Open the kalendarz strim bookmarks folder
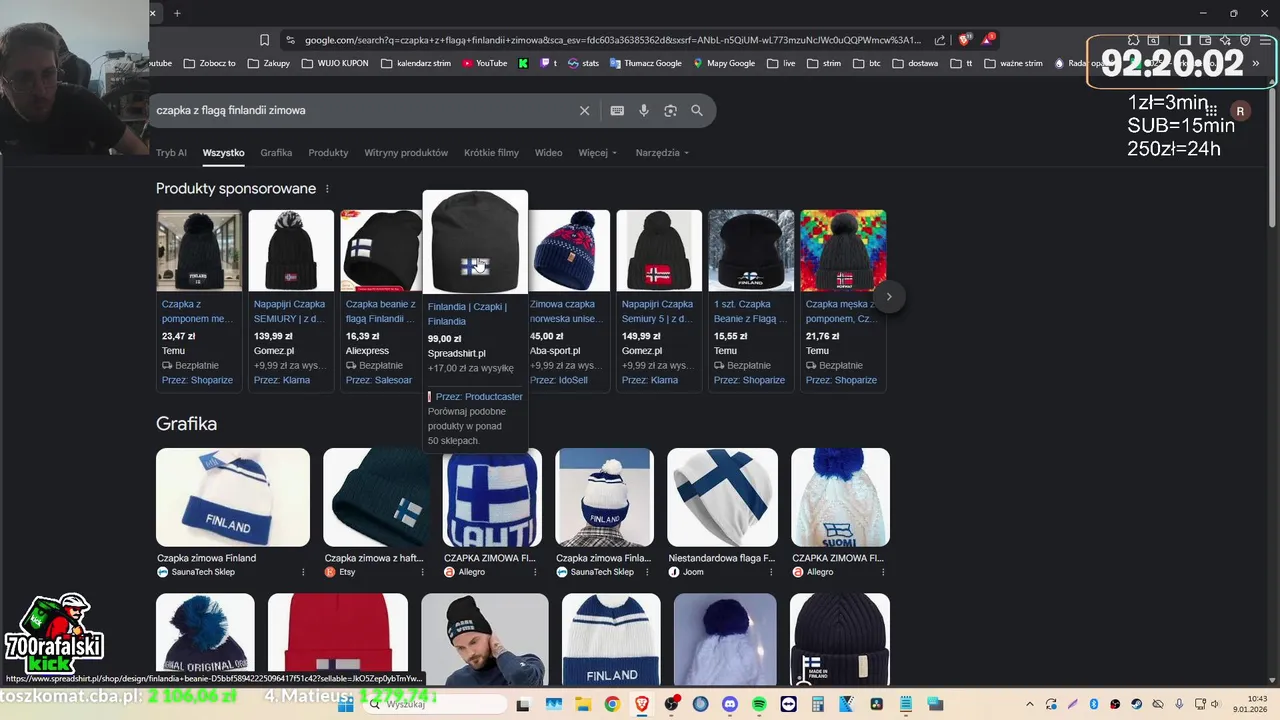 tap(416, 63)
